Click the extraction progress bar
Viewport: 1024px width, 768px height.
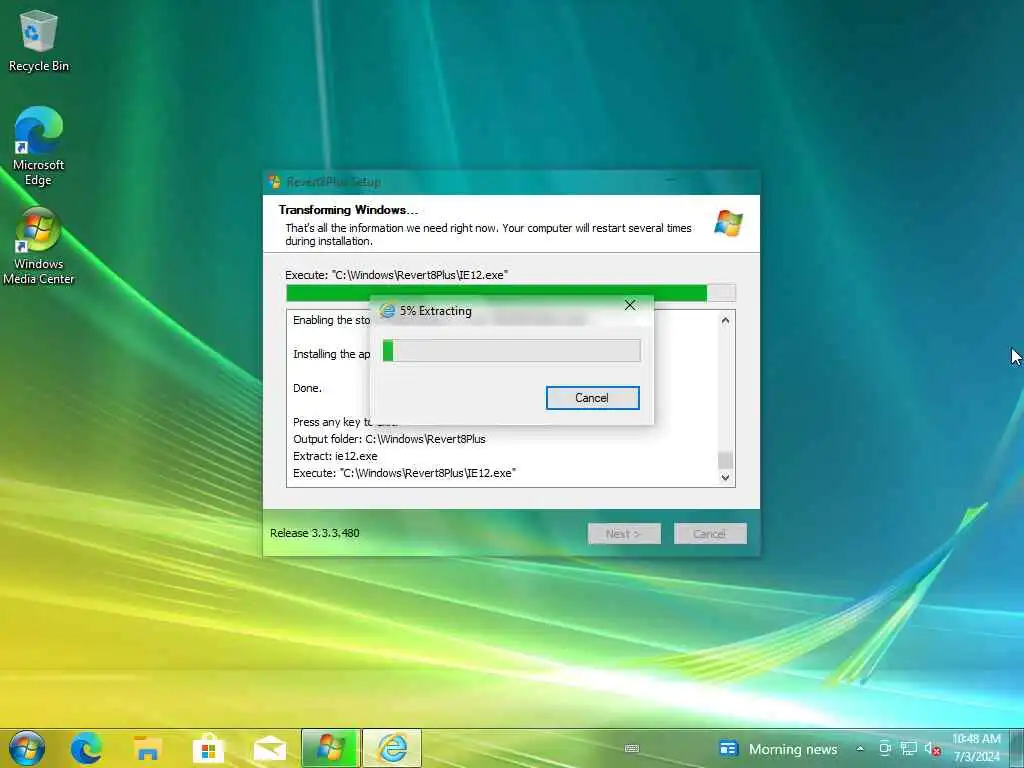(511, 351)
